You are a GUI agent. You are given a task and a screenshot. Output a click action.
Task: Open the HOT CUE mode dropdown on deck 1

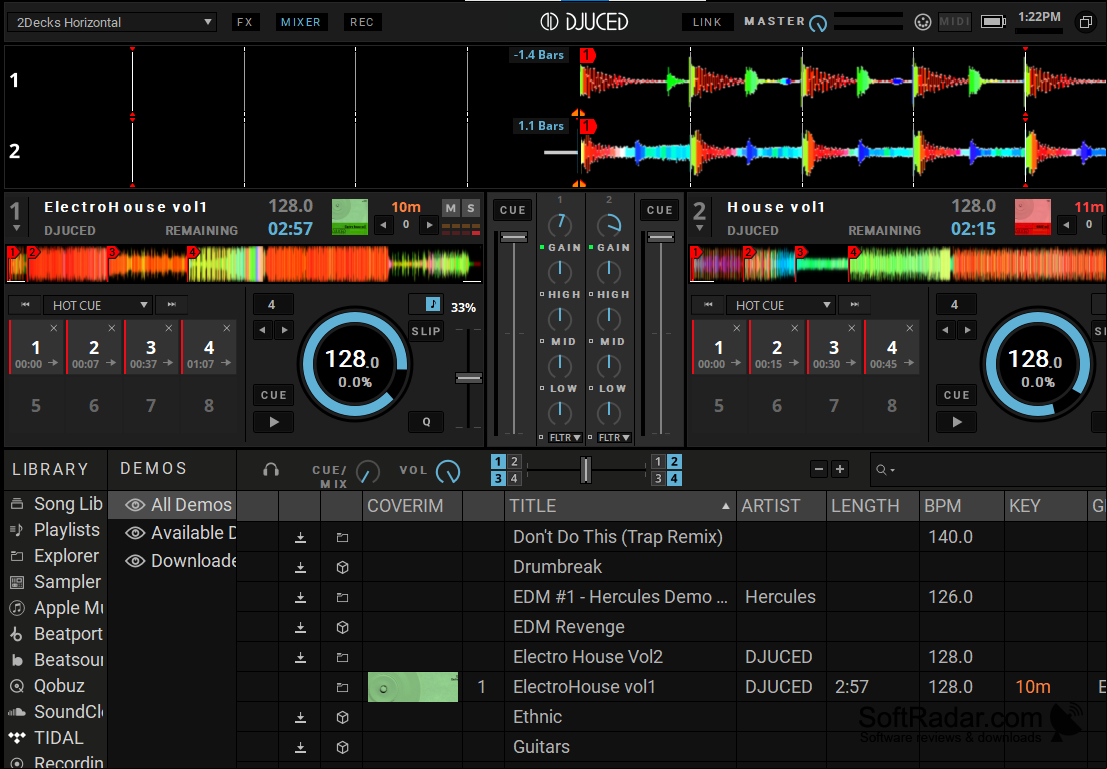[x=98, y=305]
